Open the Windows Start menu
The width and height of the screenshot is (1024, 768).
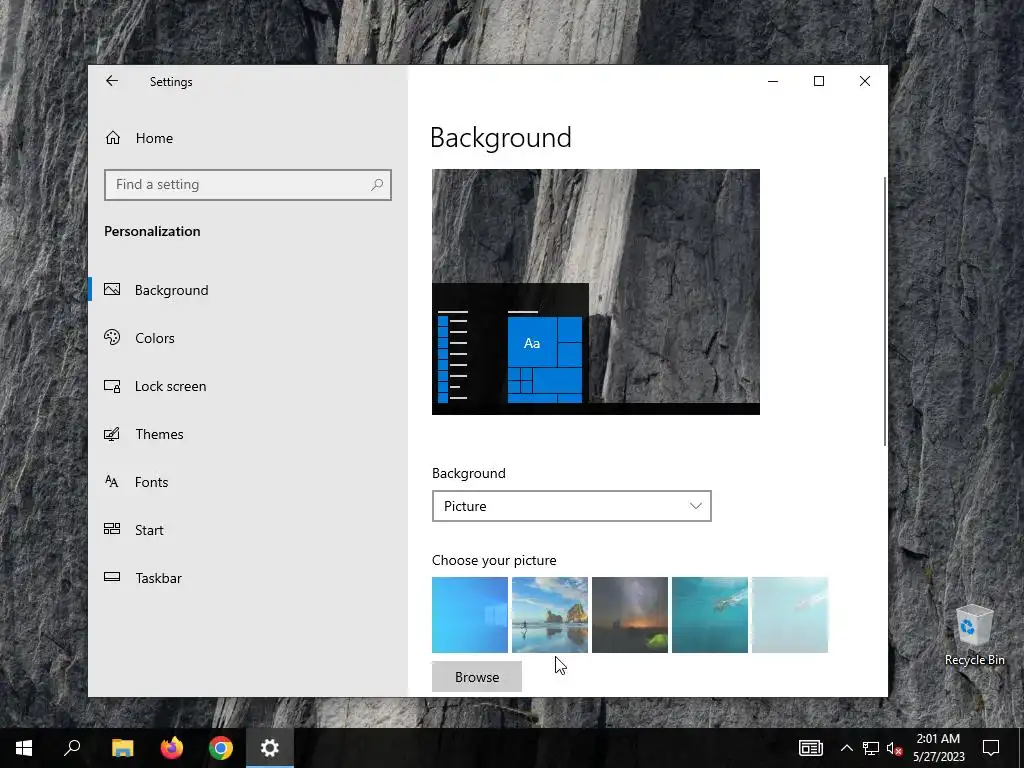(x=24, y=748)
